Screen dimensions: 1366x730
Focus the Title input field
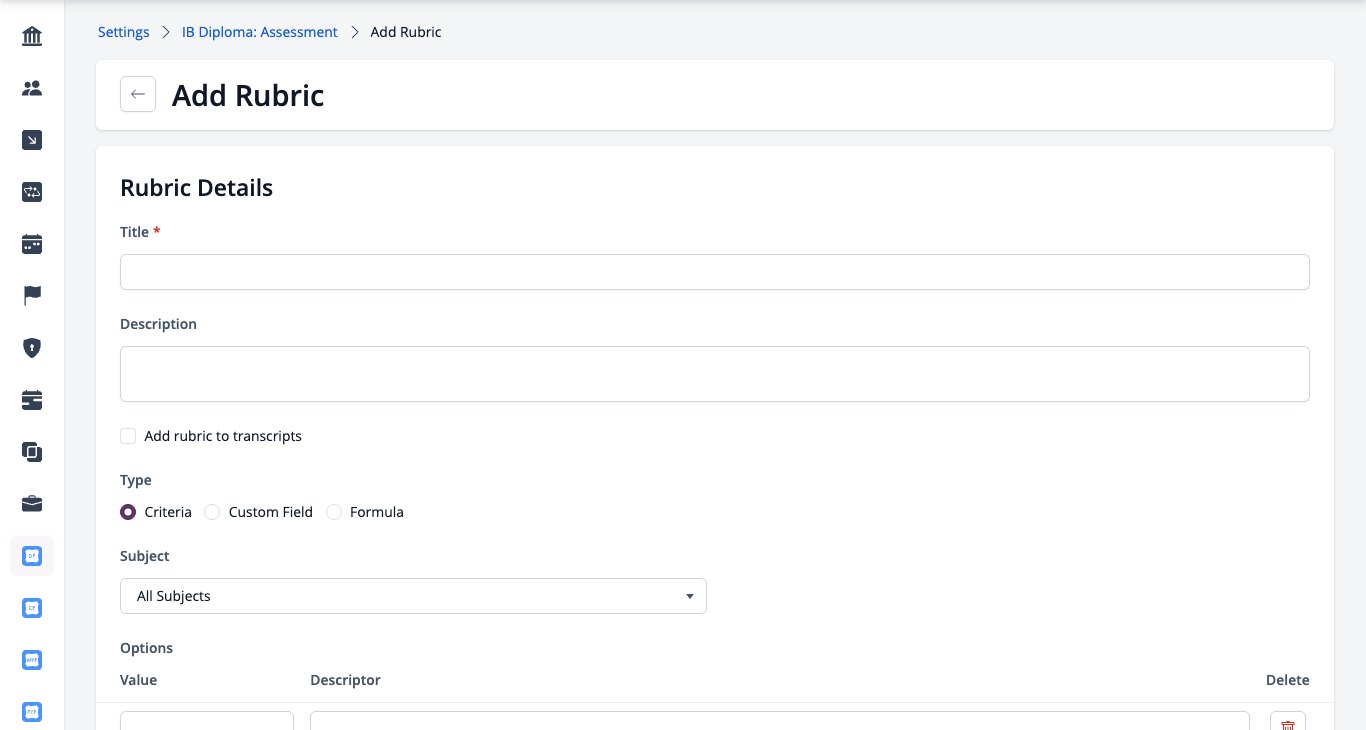coord(715,272)
